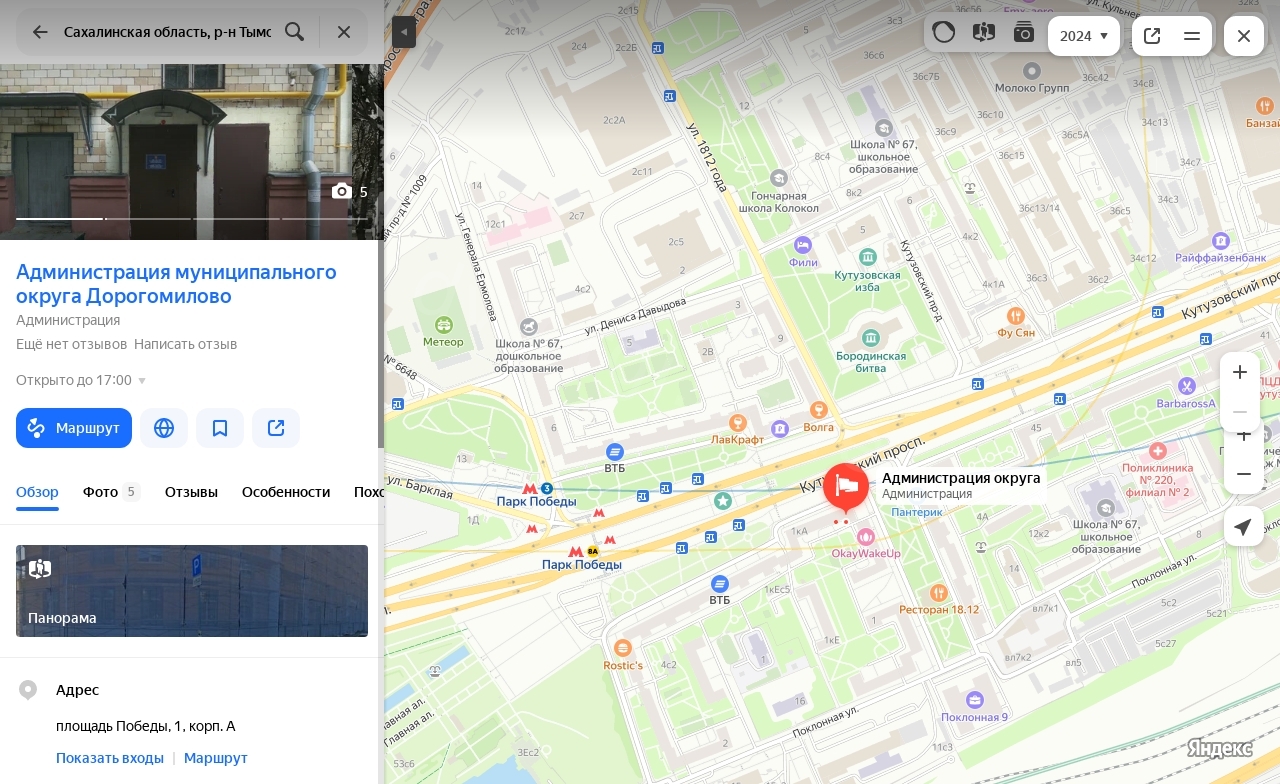Click the back arrow in search bar
Image resolution: width=1280 pixels, height=784 pixels.
40,32
